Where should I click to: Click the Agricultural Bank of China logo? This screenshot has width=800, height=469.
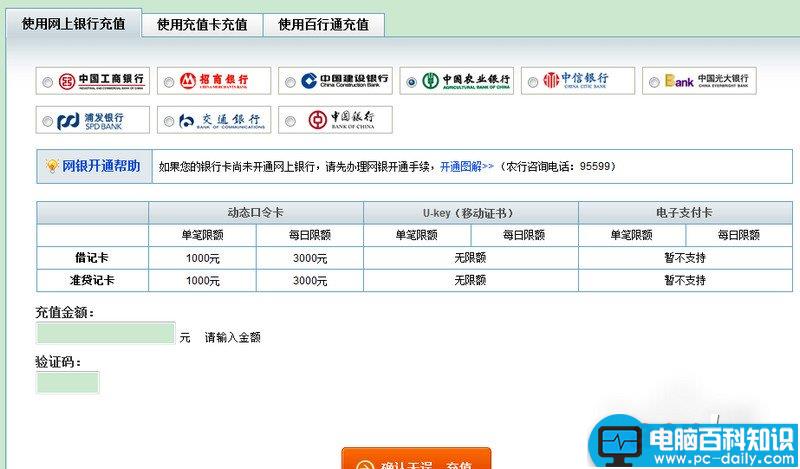pyautogui.click(x=466, y=81)
